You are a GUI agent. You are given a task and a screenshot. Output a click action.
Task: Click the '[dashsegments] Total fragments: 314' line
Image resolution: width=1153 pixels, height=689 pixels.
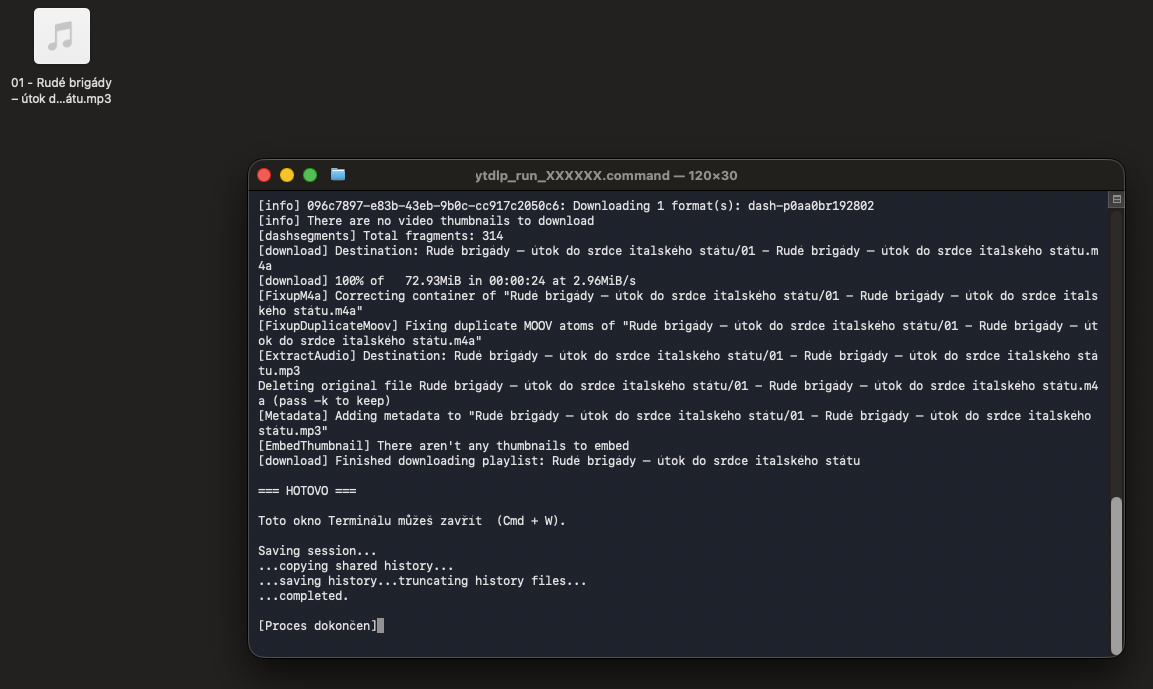pos(380,236)
